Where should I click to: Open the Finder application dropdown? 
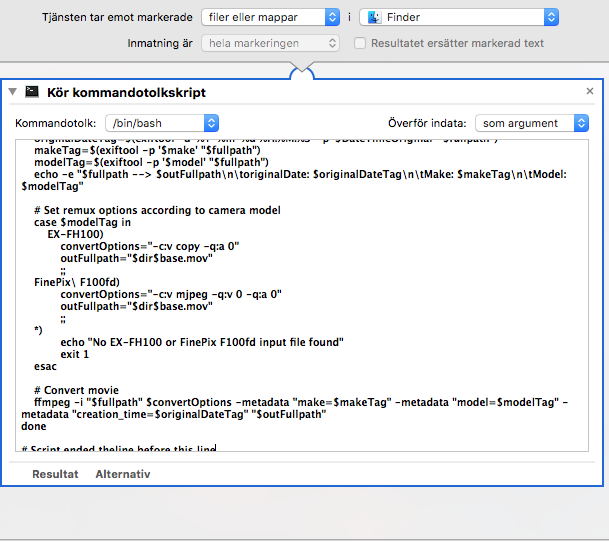coord(459,17)
